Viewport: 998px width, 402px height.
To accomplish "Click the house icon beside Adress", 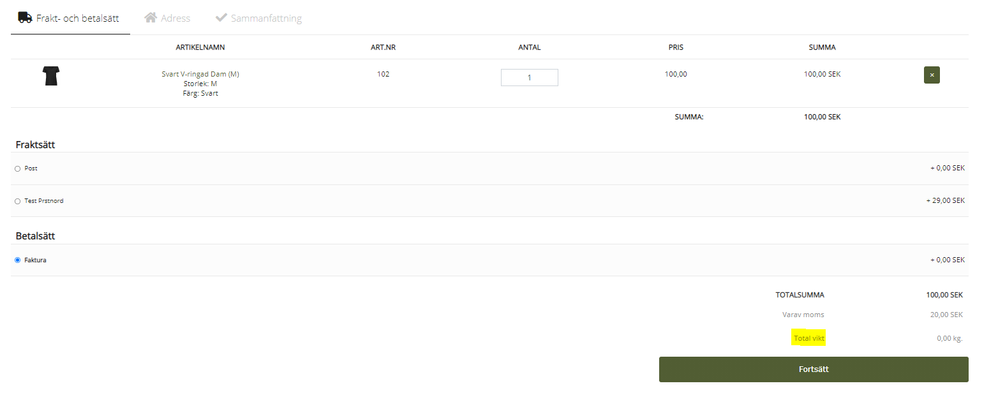I will pos(151,18).
